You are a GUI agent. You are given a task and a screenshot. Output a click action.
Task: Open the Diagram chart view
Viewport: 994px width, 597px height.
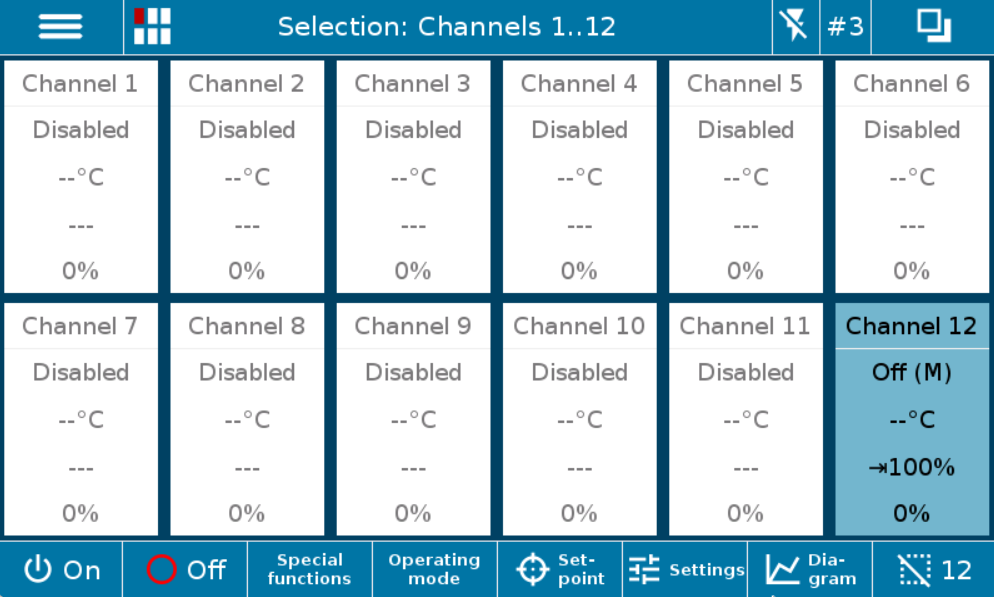[810, 569]
